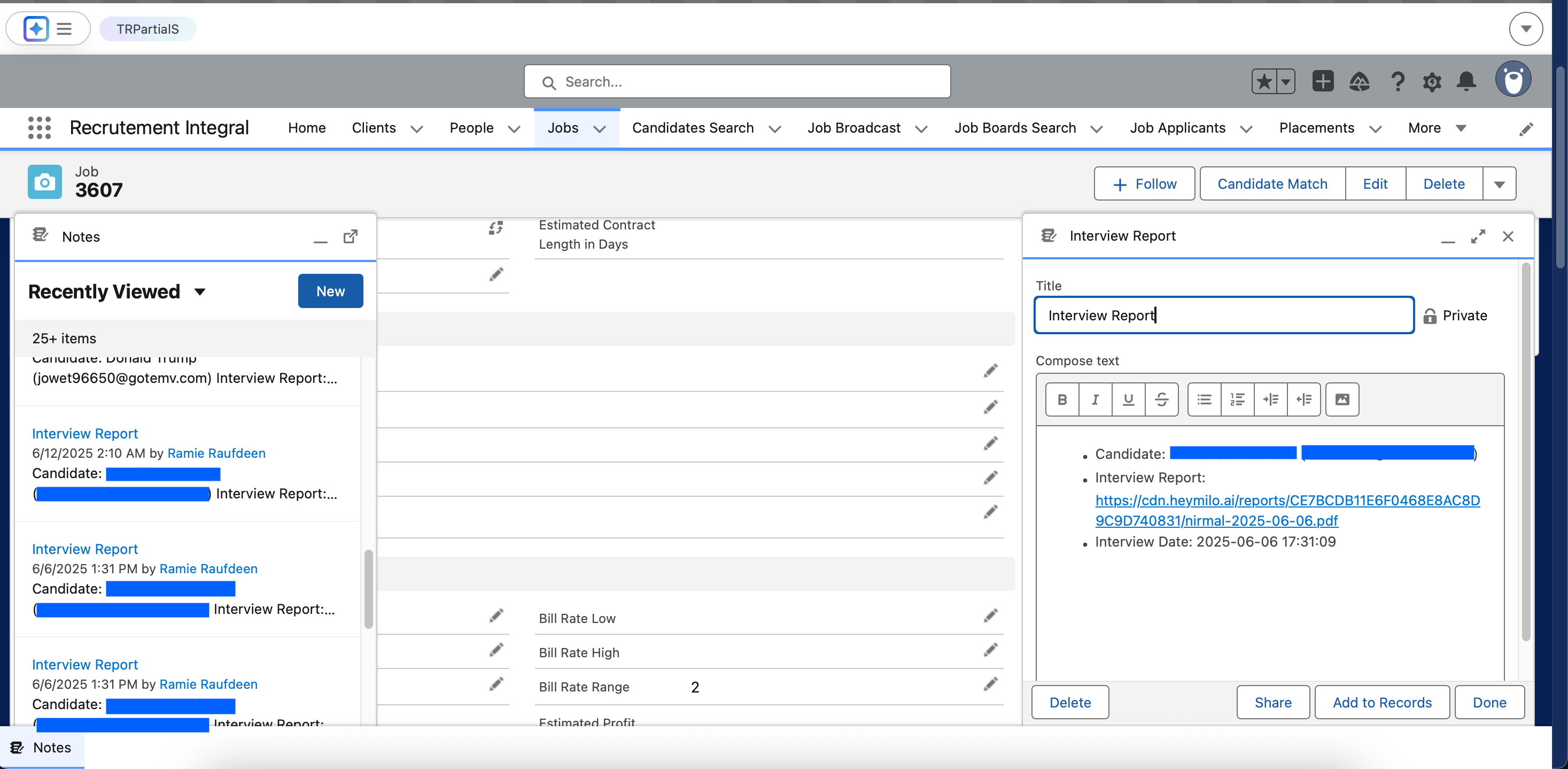Click the Follow button

pyautogui.click(x=1144, y=184)
